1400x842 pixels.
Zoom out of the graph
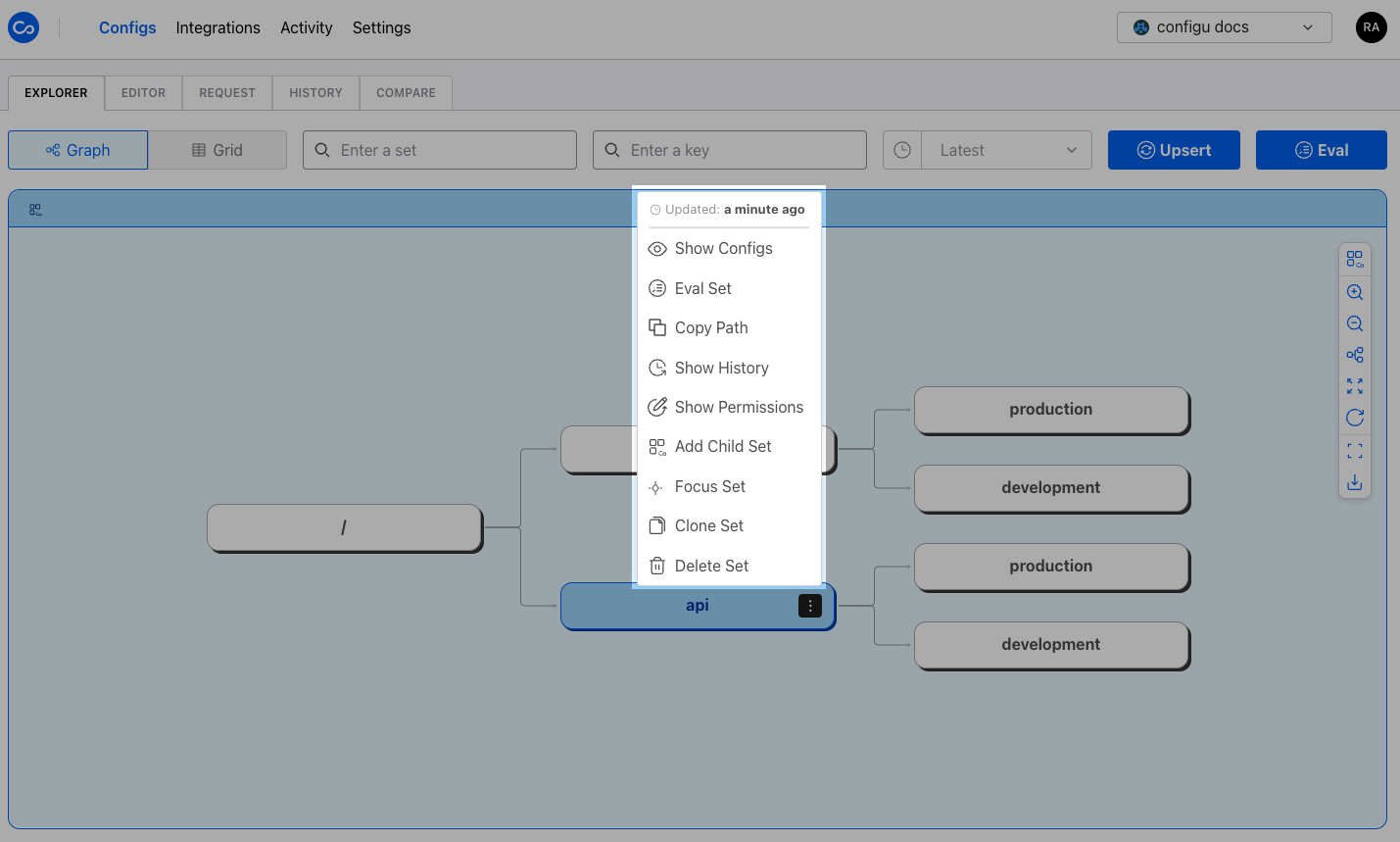point(1355,323)
